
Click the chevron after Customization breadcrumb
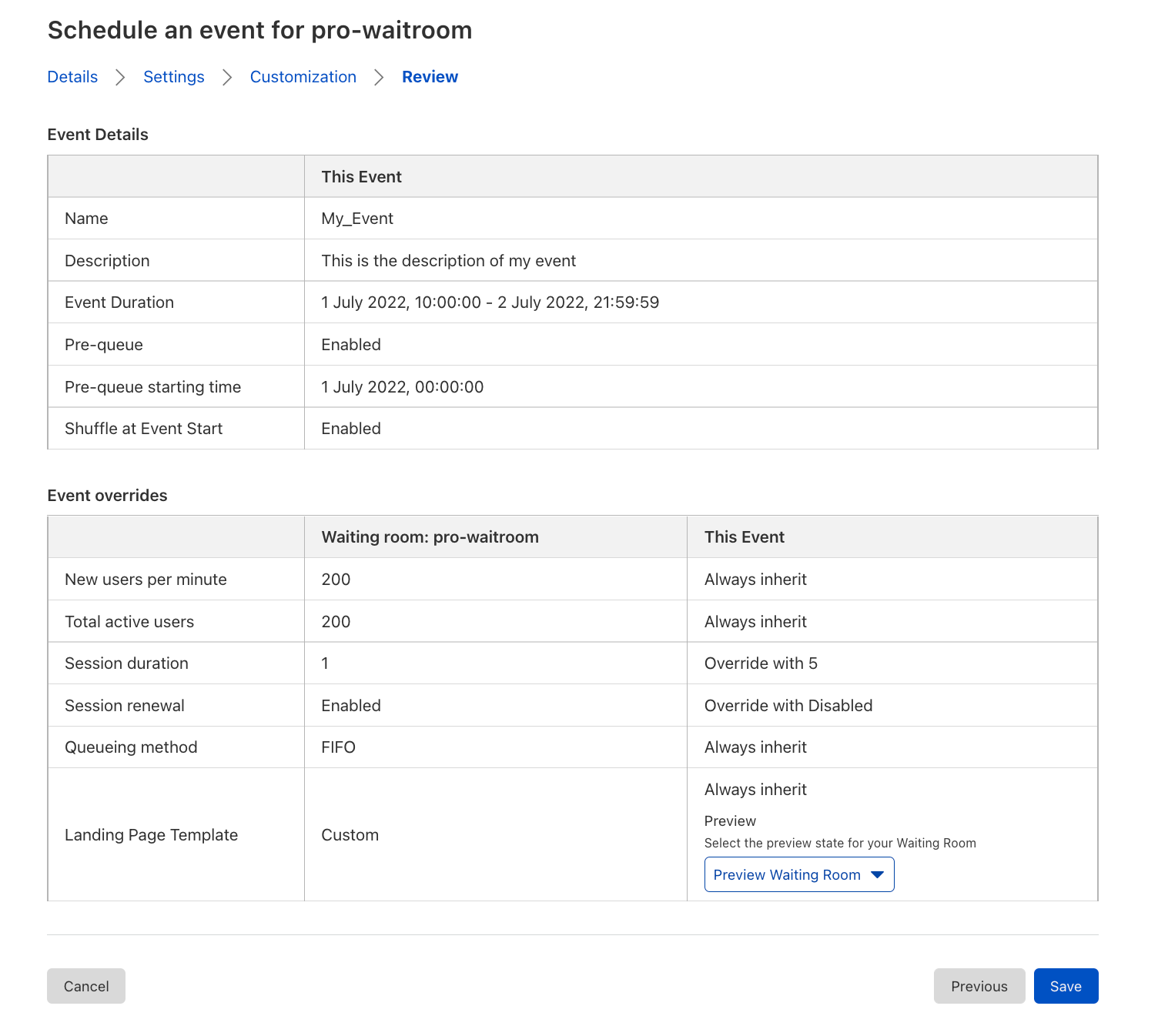[x=379, y=77]
